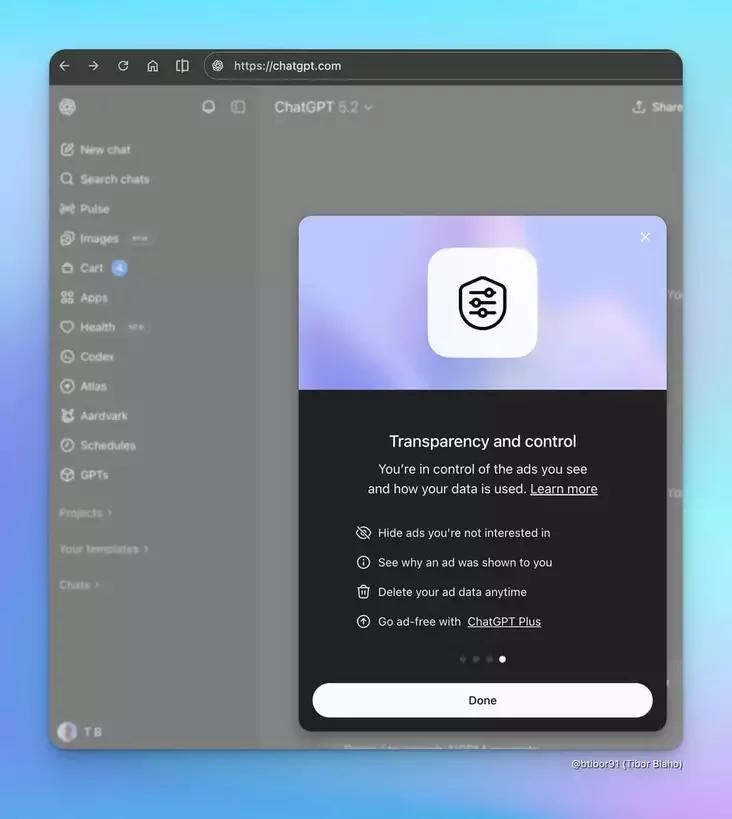Expand the Projects section
Viewport: 732px width, 819px height.
pos(85,513)
